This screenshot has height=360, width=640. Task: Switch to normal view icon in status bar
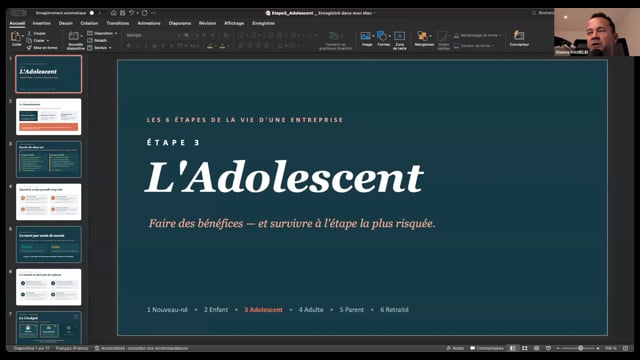click(x=512, y=348)
